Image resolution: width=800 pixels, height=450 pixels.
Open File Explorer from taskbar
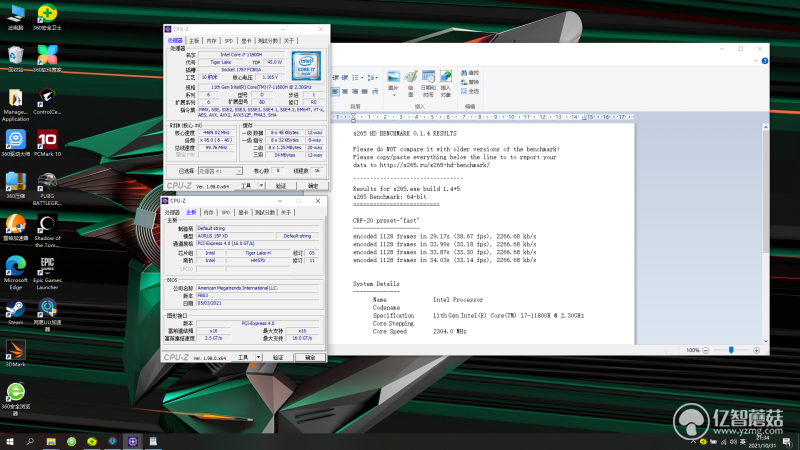[51, 441]
